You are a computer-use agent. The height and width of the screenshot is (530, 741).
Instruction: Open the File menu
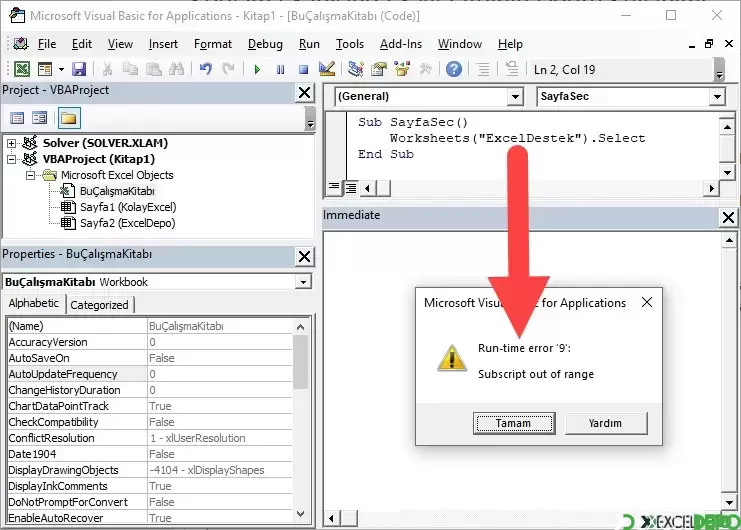[47, 44]
